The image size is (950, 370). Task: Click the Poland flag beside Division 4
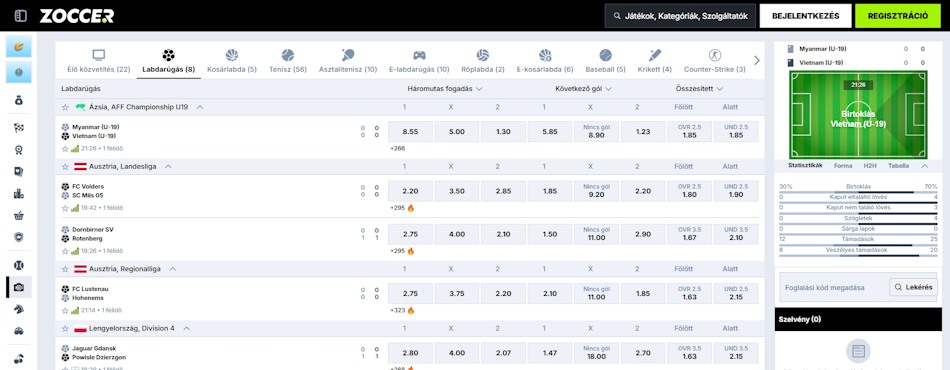click(80, 328)
